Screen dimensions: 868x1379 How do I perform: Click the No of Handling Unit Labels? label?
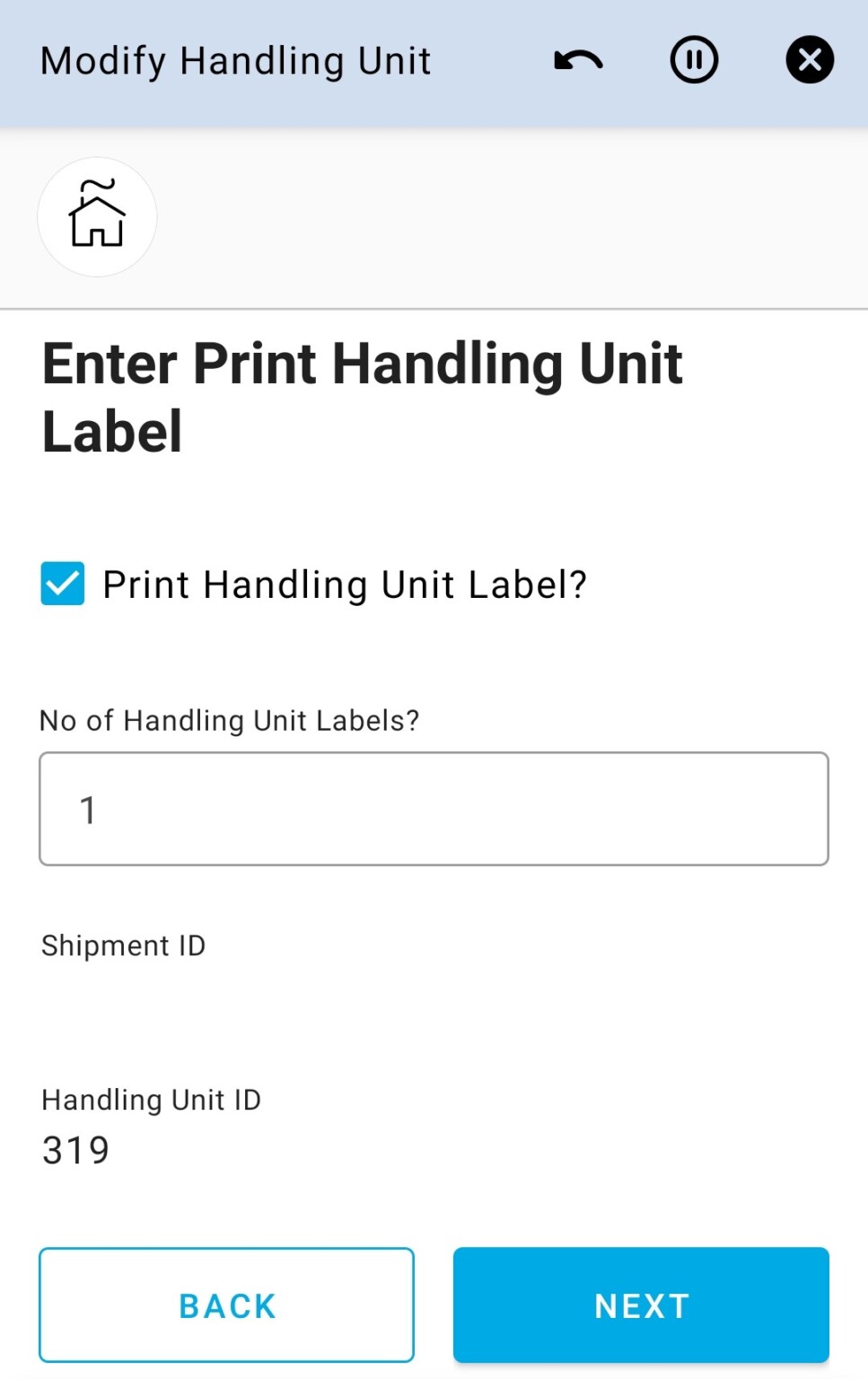click(229, 720)
